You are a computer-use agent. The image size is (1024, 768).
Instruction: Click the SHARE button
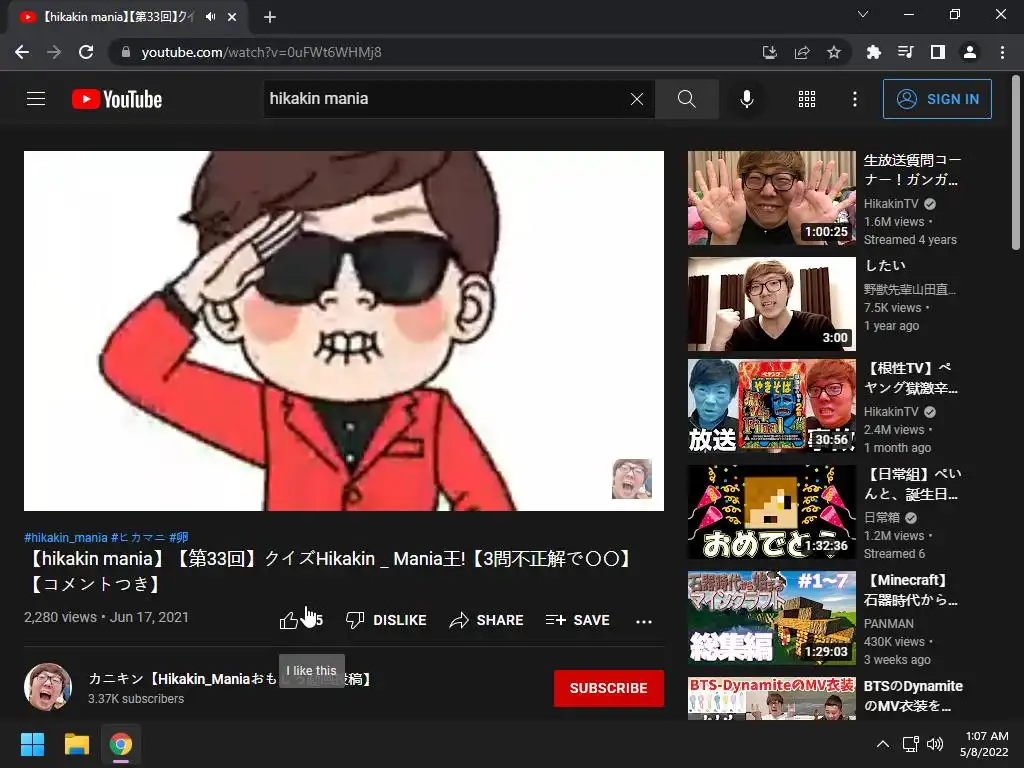[487, 620]
